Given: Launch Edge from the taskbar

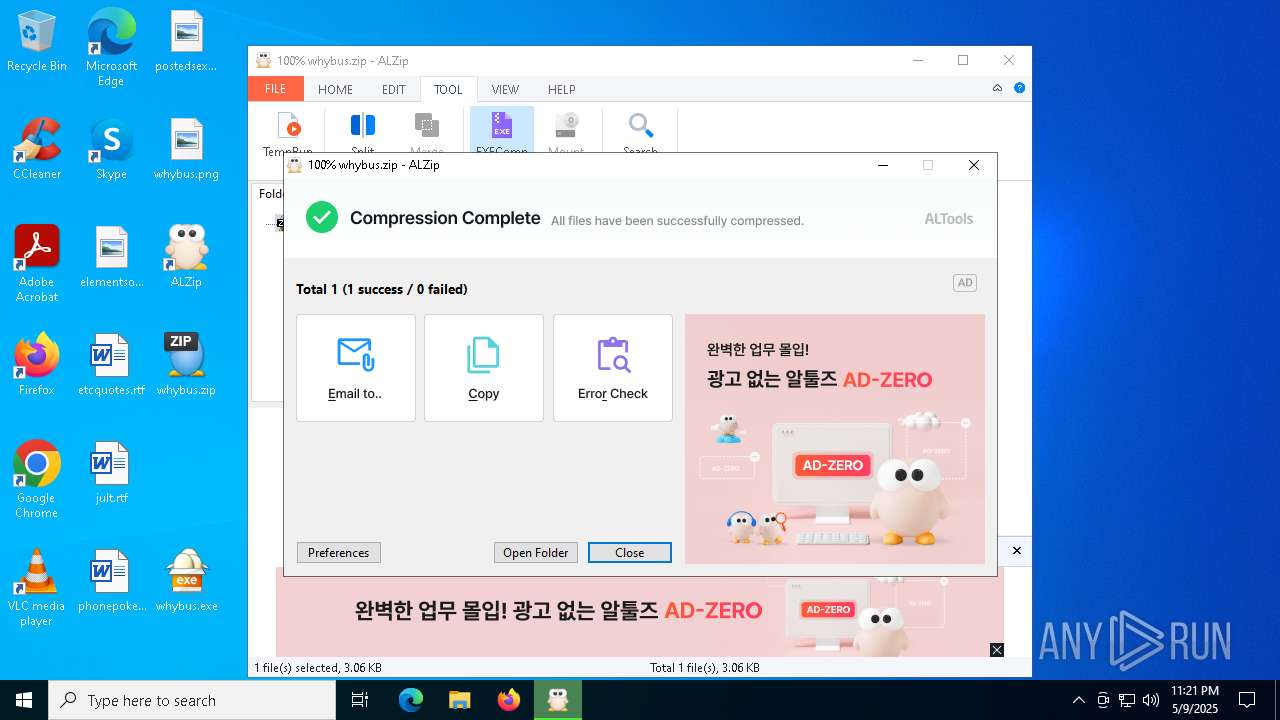Looking at the screenshot, I should pyautogui.click(x=411, y=700).
